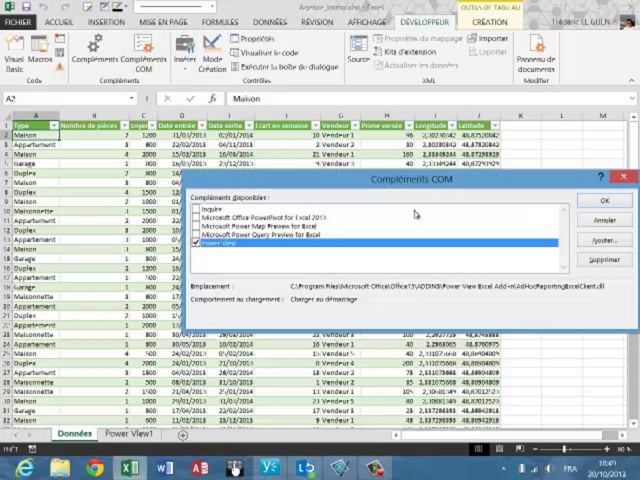Switch to the INSERTION ribbon tab
The height and width of the screenshot is (480, 640).
[x=106, y=22]
